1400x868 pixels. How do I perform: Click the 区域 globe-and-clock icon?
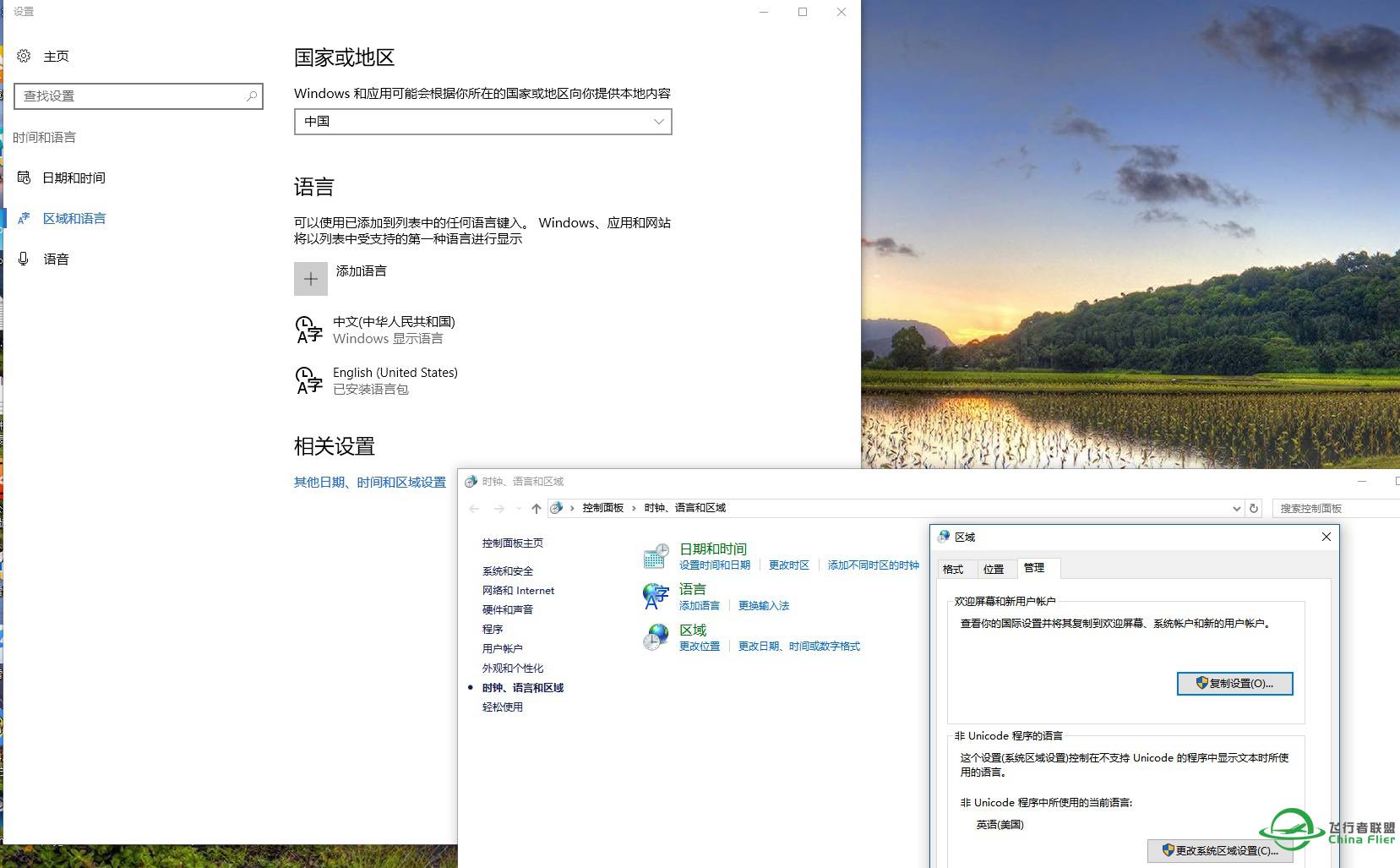pyautogui.click(x=656, y=636)
